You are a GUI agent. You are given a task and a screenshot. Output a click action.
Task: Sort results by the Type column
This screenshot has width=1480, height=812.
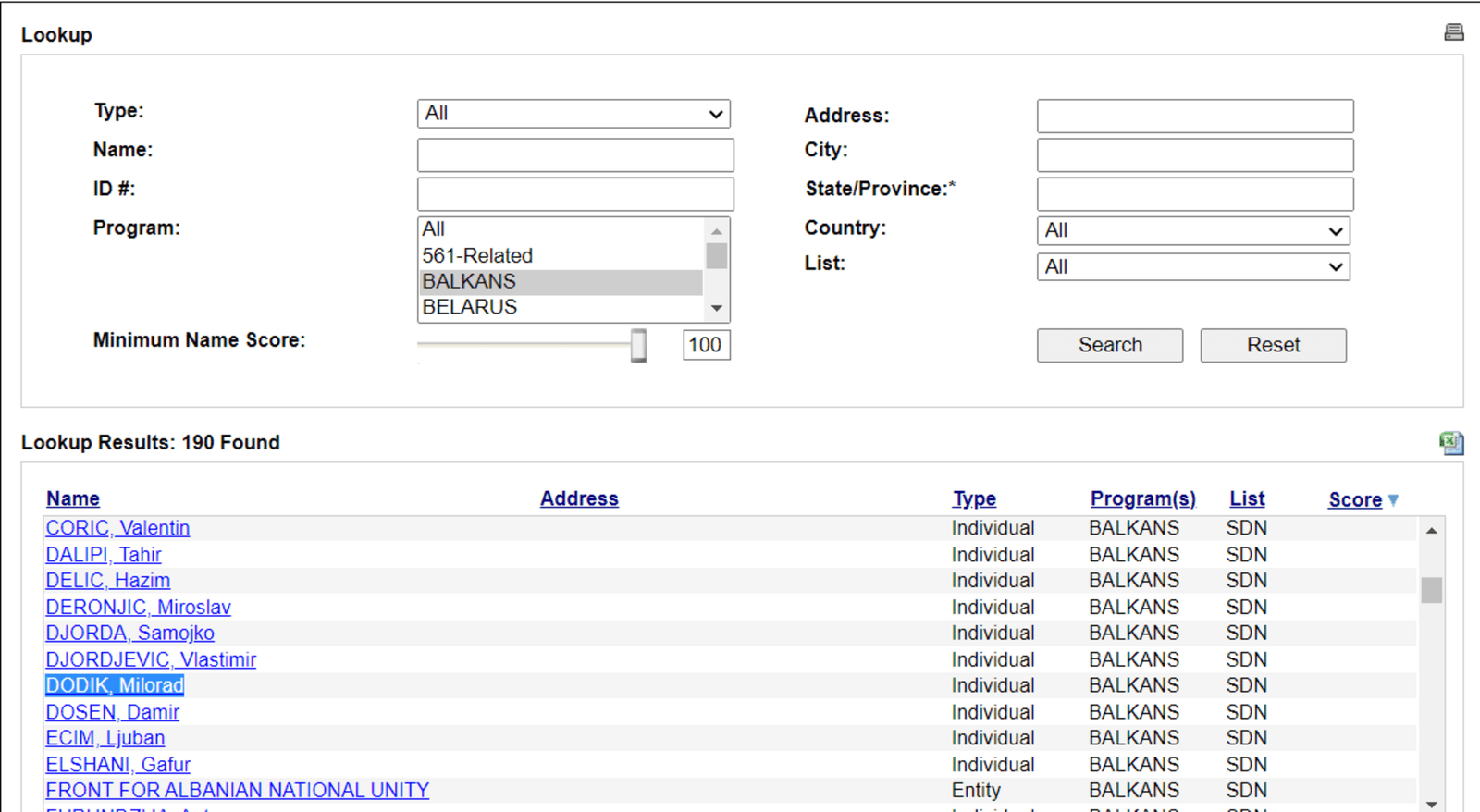pyautogui.click(x=974, y=499)
